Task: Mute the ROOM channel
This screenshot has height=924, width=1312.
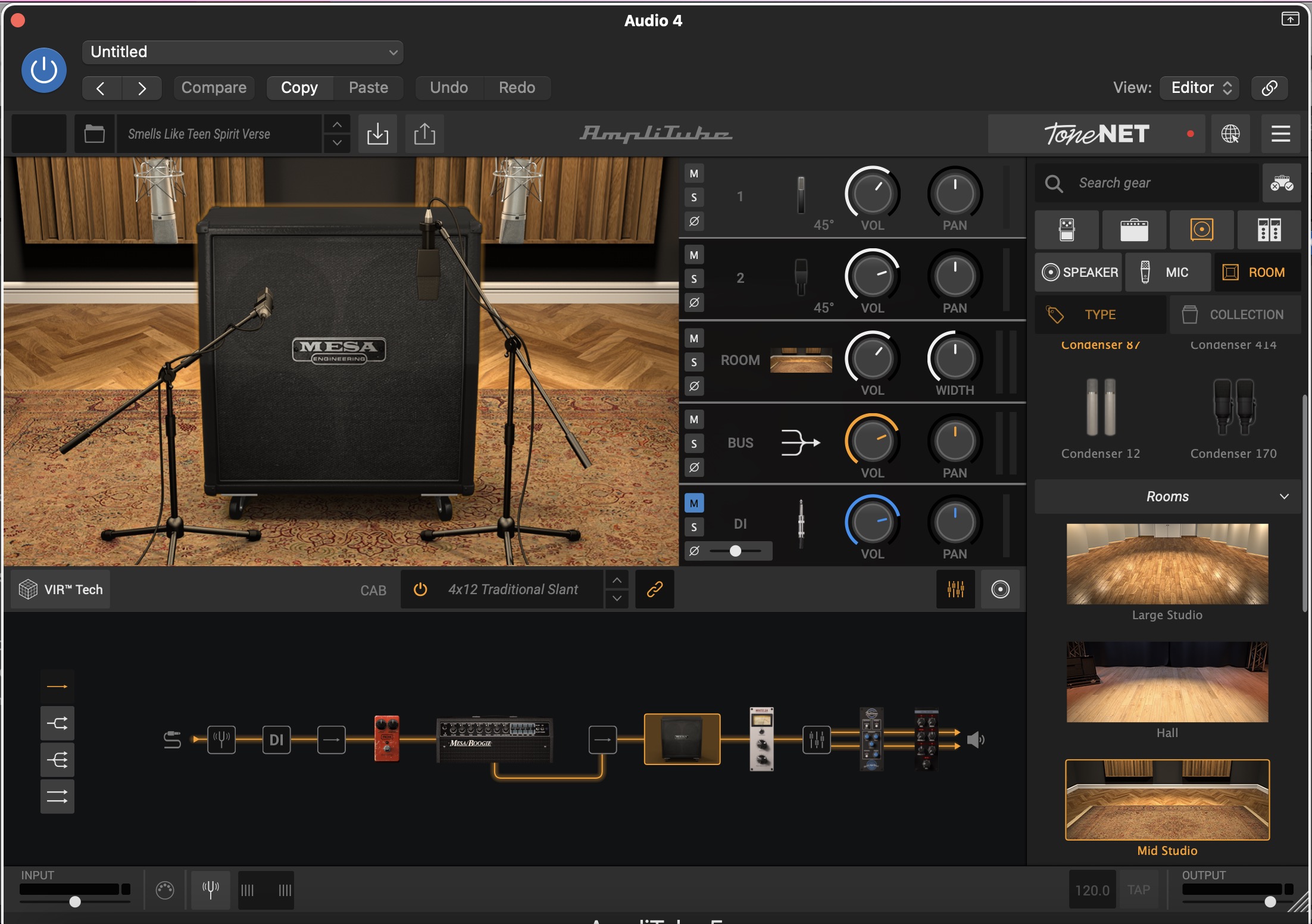Action: coord(694,338)
